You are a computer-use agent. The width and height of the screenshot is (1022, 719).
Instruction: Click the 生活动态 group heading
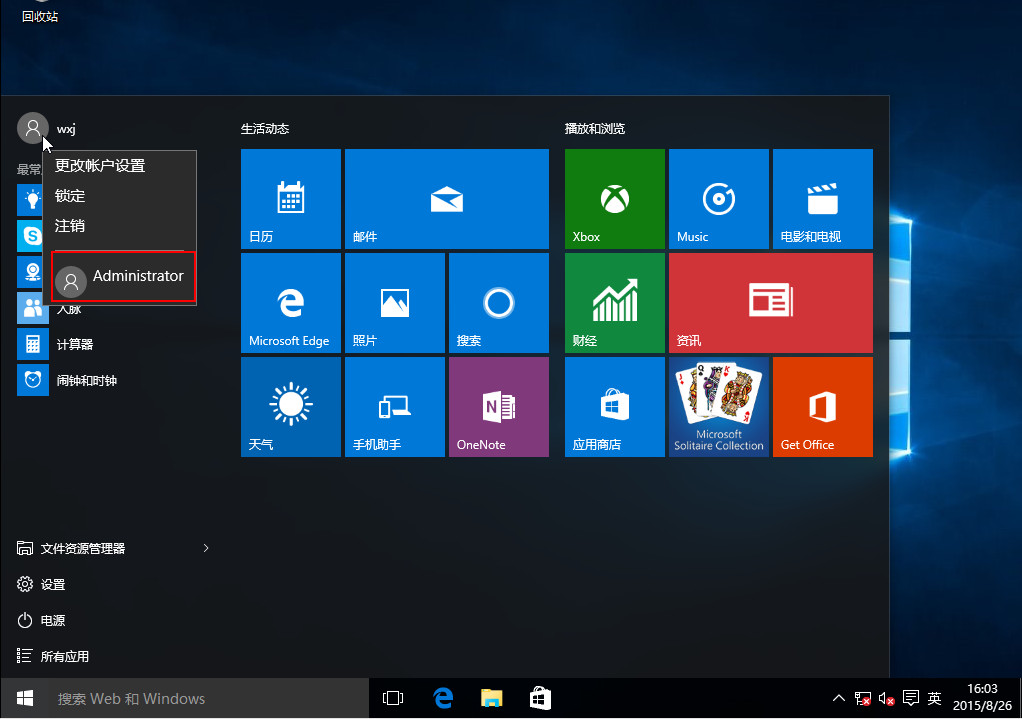(265, 128)
